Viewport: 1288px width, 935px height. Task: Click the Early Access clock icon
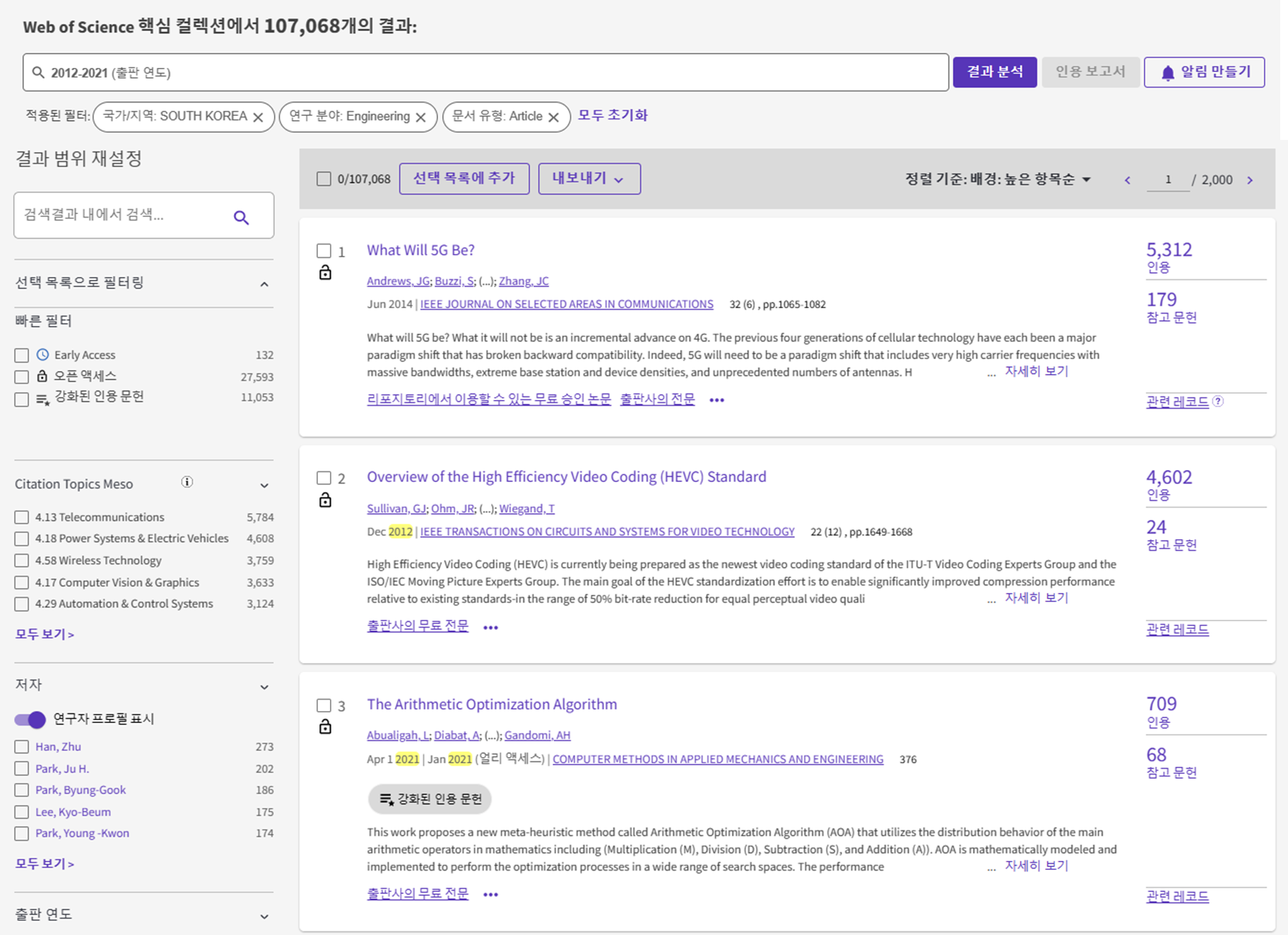click(42, 355)
